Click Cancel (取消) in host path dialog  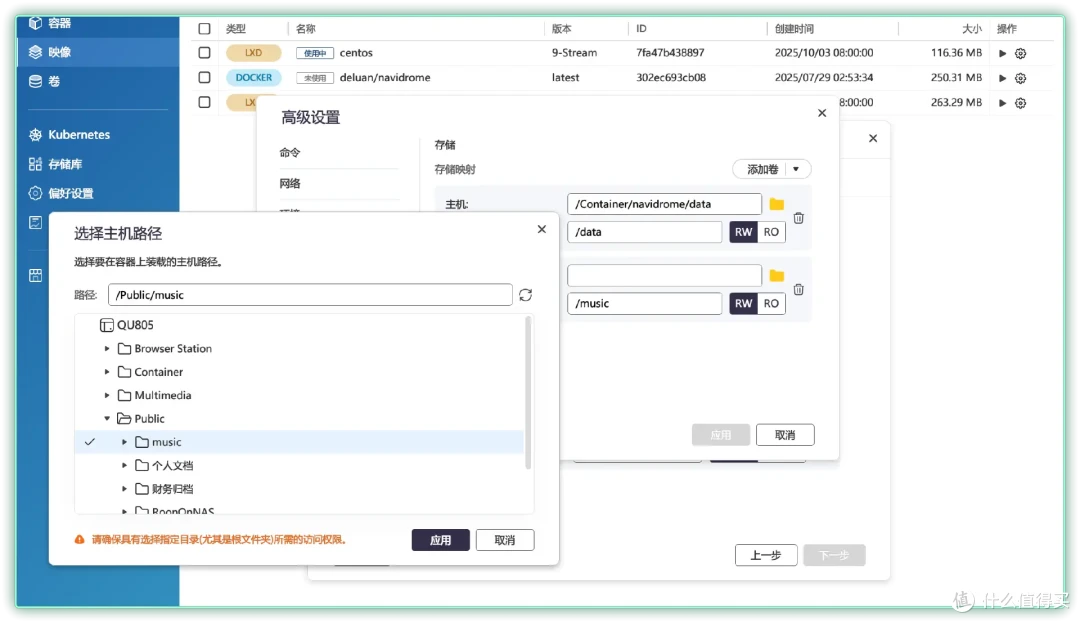505,540
